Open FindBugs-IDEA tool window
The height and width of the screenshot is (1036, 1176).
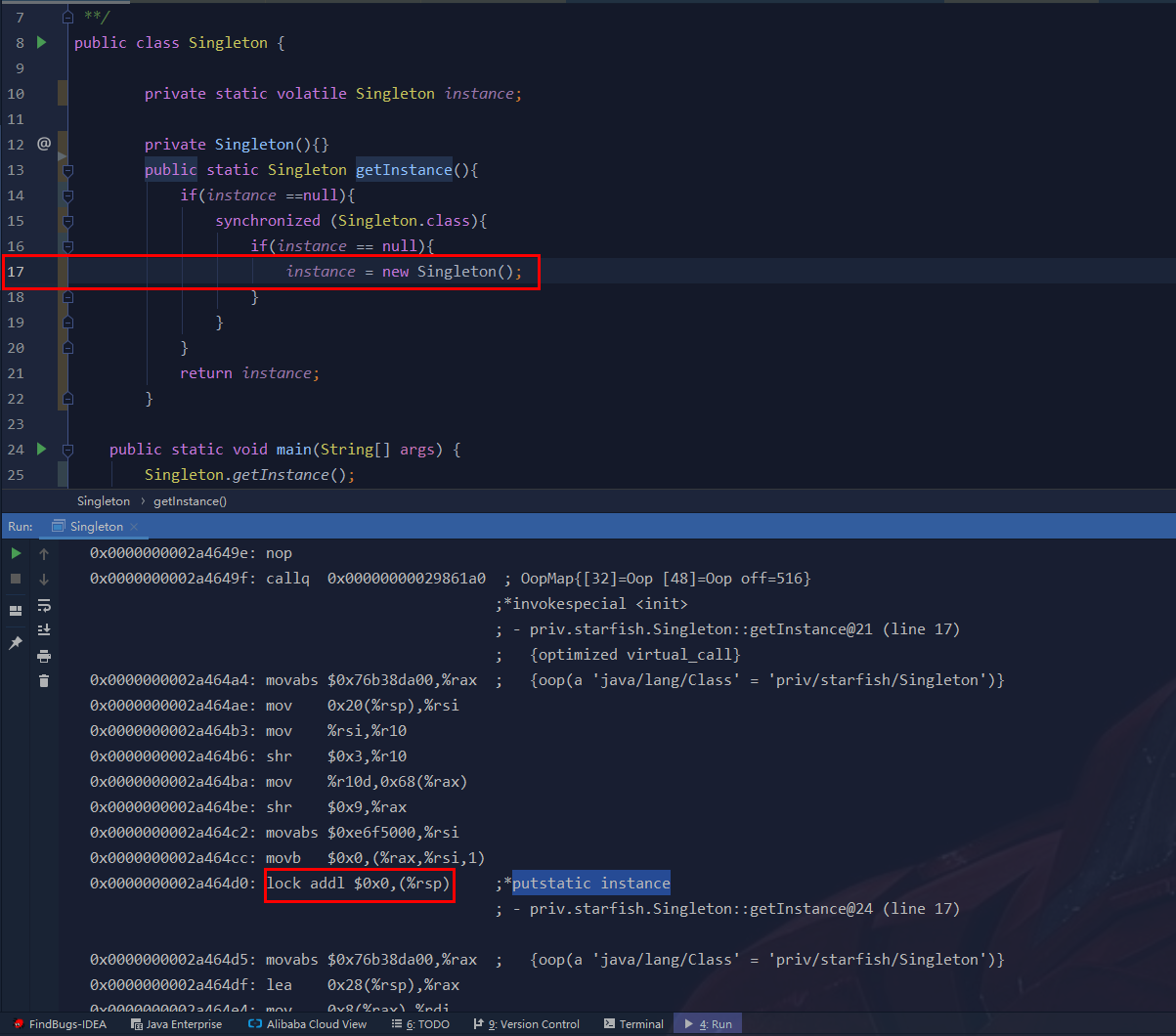59,1024
